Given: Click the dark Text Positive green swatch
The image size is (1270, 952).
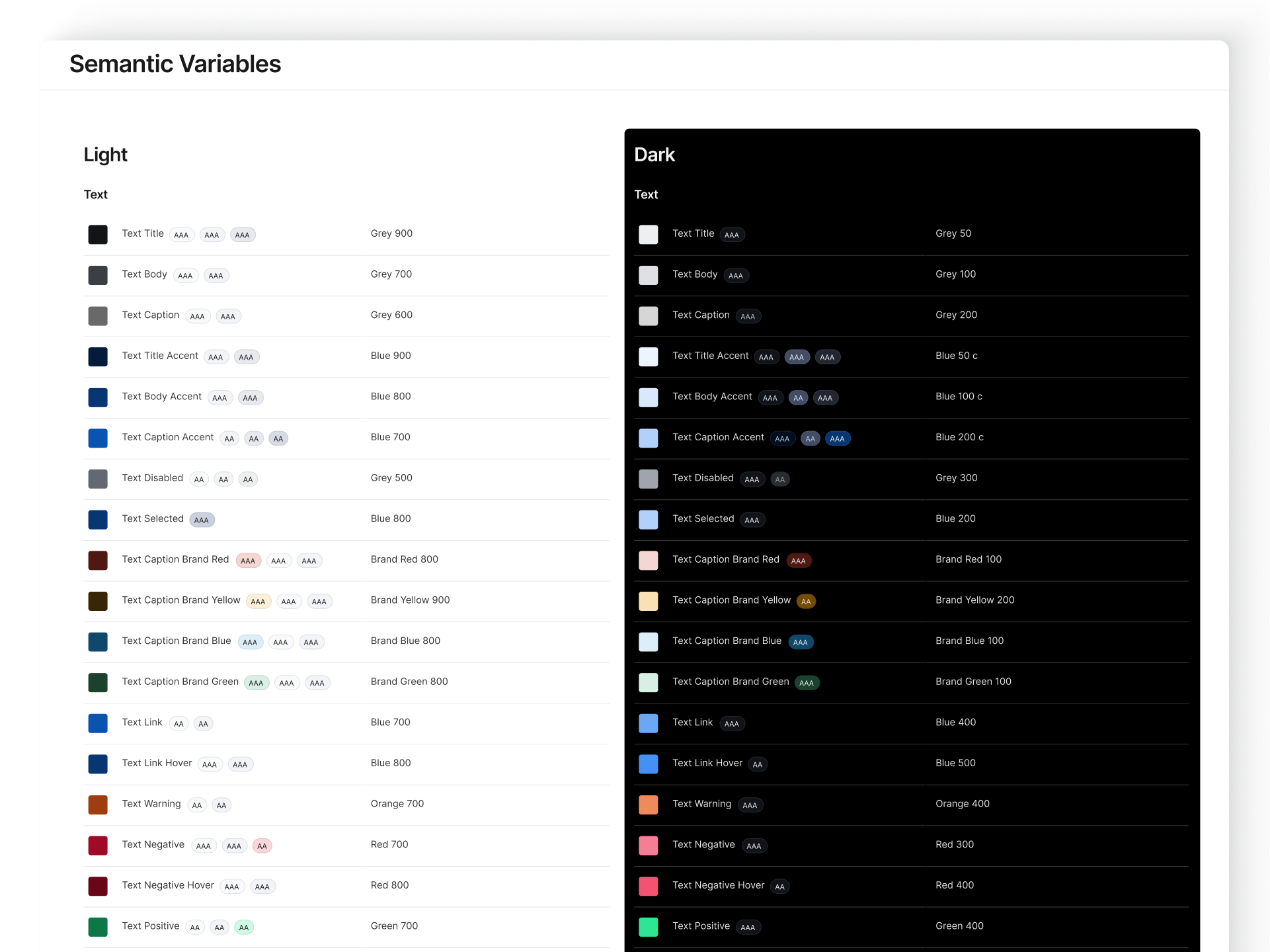Looking at the screenshot, I should (x=648, y=927).
